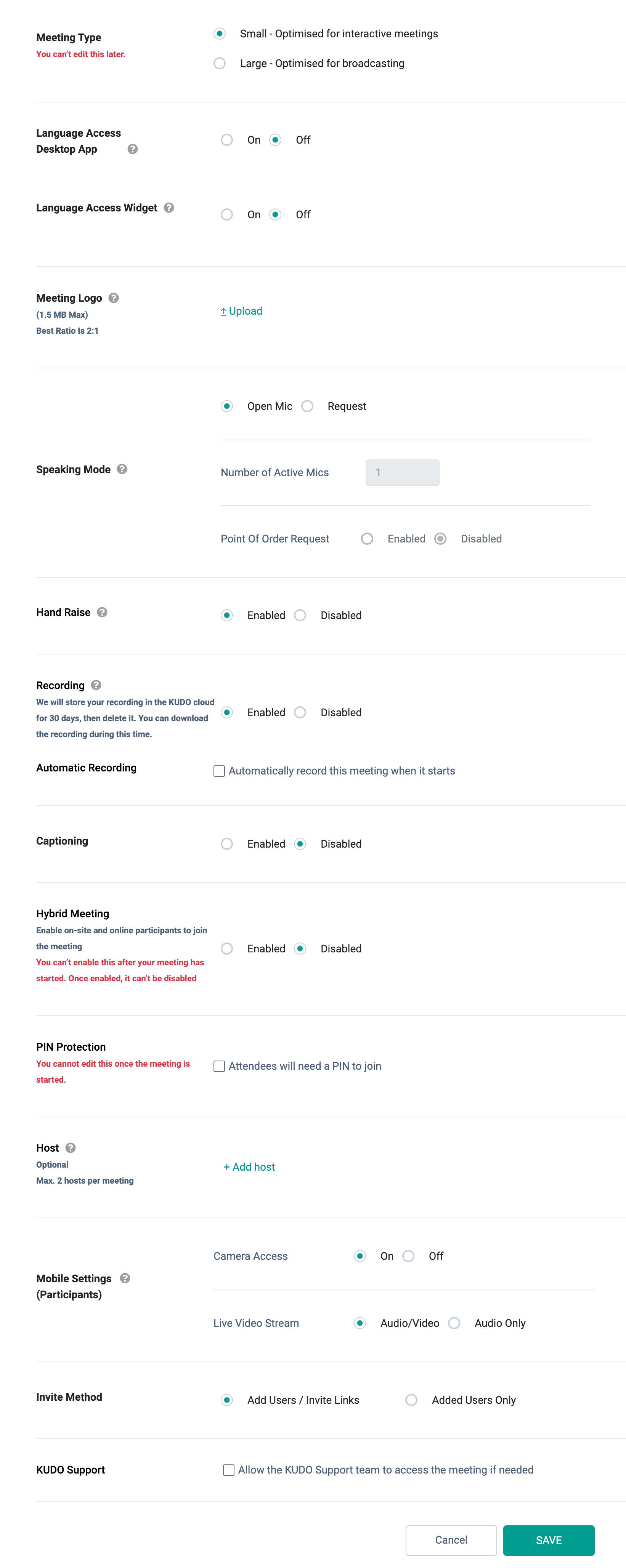
Task: Open help icon next to Language Access Desktop App
Action: click(132, 149)
